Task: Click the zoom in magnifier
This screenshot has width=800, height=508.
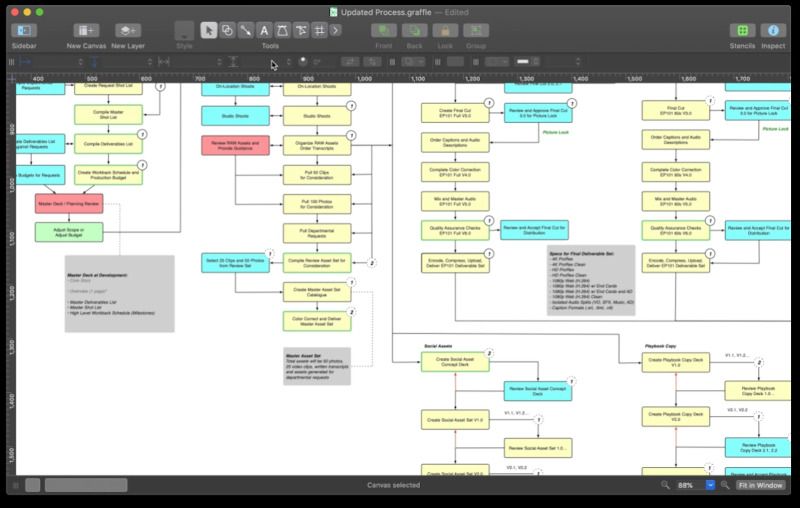Action: tap(724, 485)
